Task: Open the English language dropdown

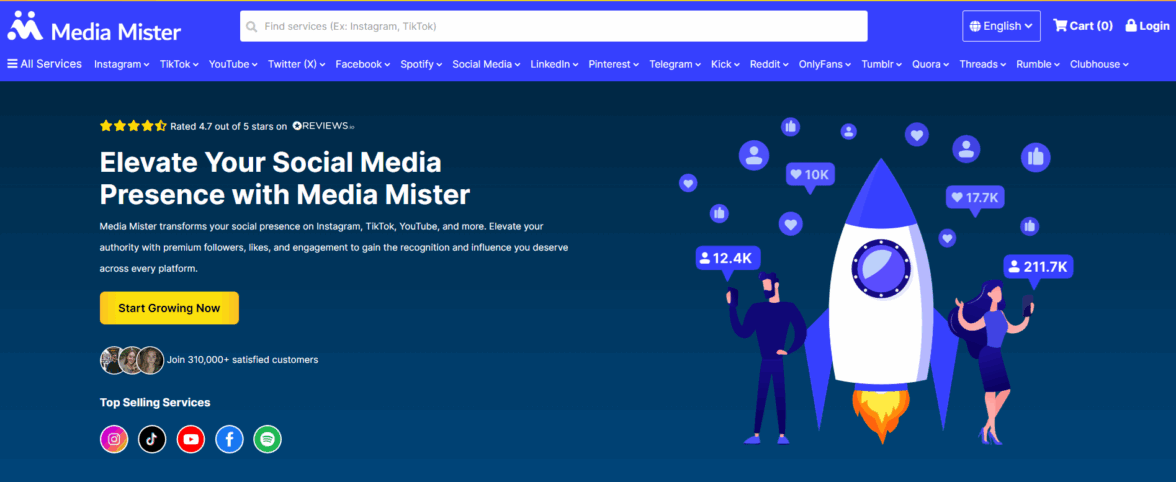Action: [1001, 26]
